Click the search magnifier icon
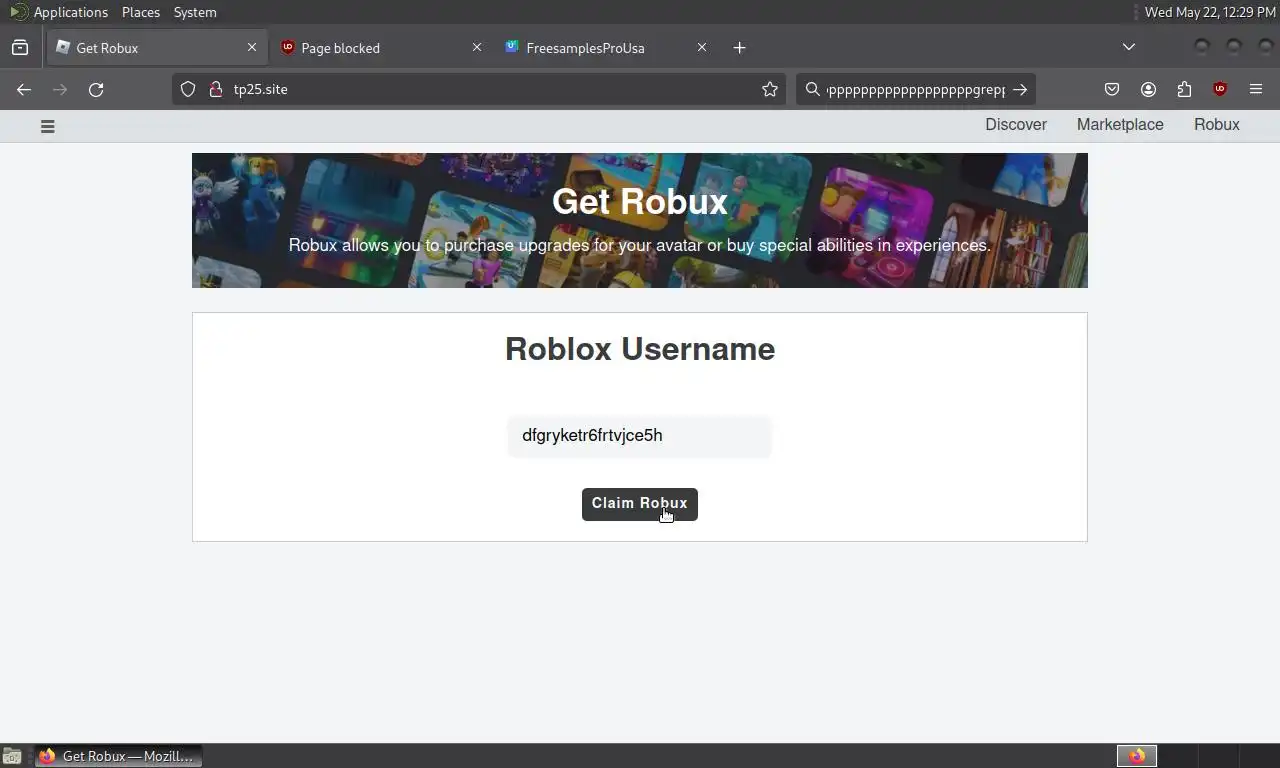 tap(813, 89)
